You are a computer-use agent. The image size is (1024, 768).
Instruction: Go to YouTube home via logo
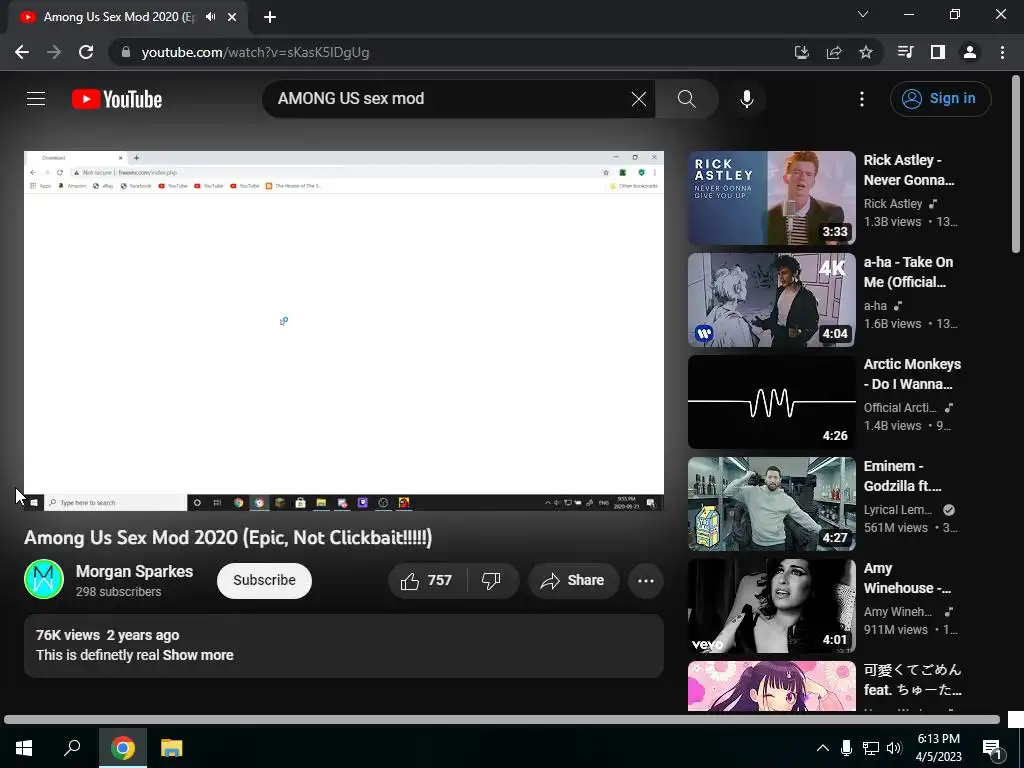(x=117, y=99)
